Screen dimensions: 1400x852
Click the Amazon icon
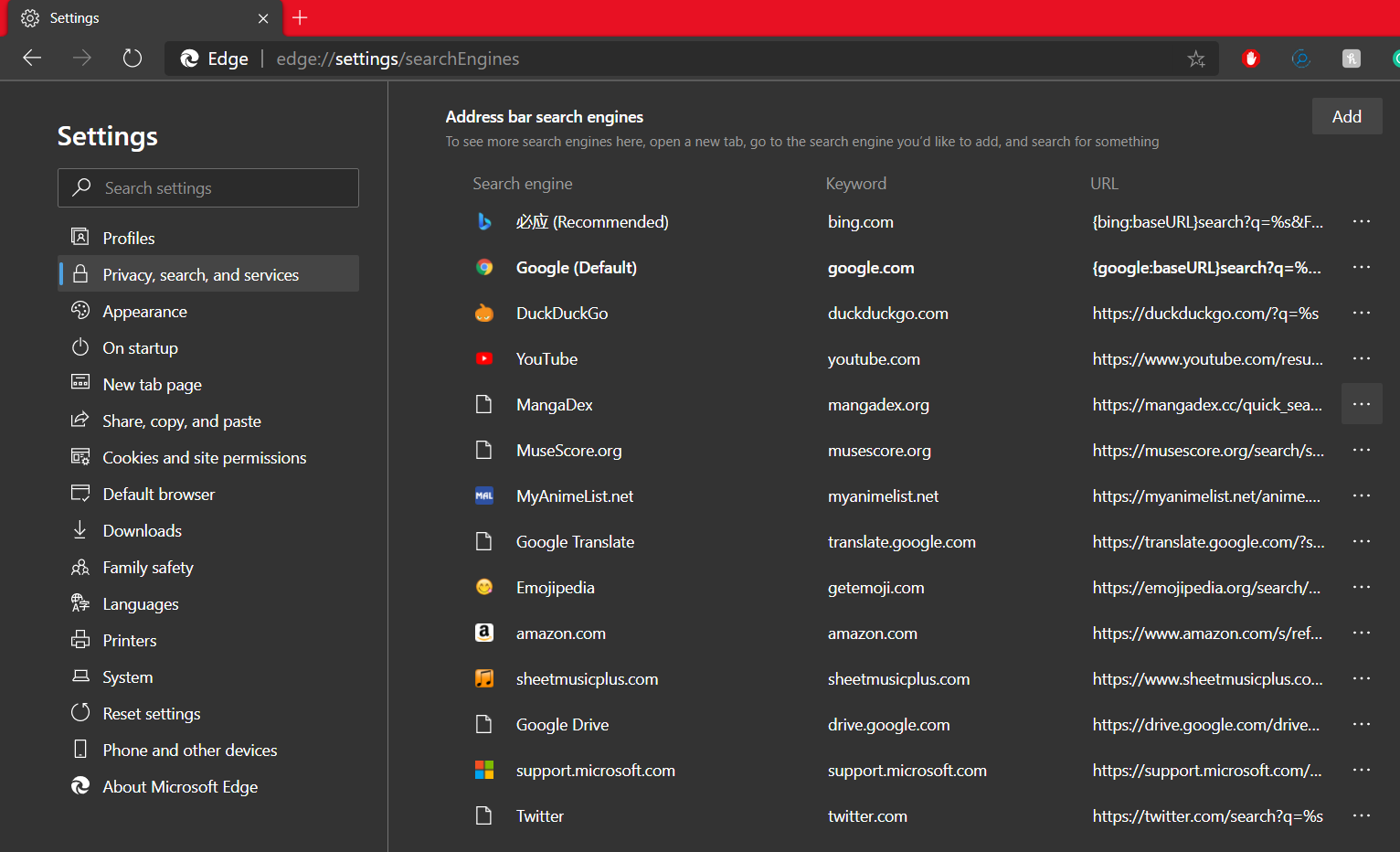(x=484, y=634)
